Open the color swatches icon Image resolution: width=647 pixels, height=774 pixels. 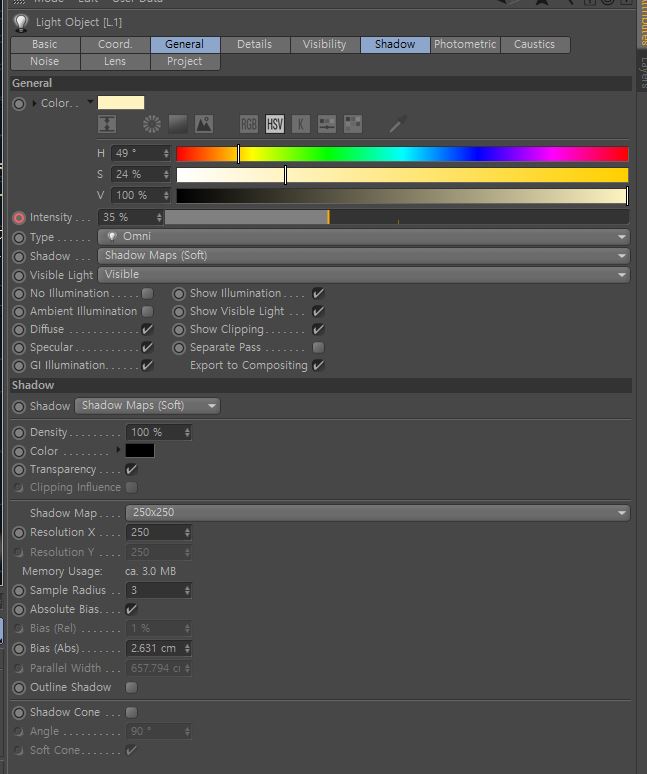point(353,124)
